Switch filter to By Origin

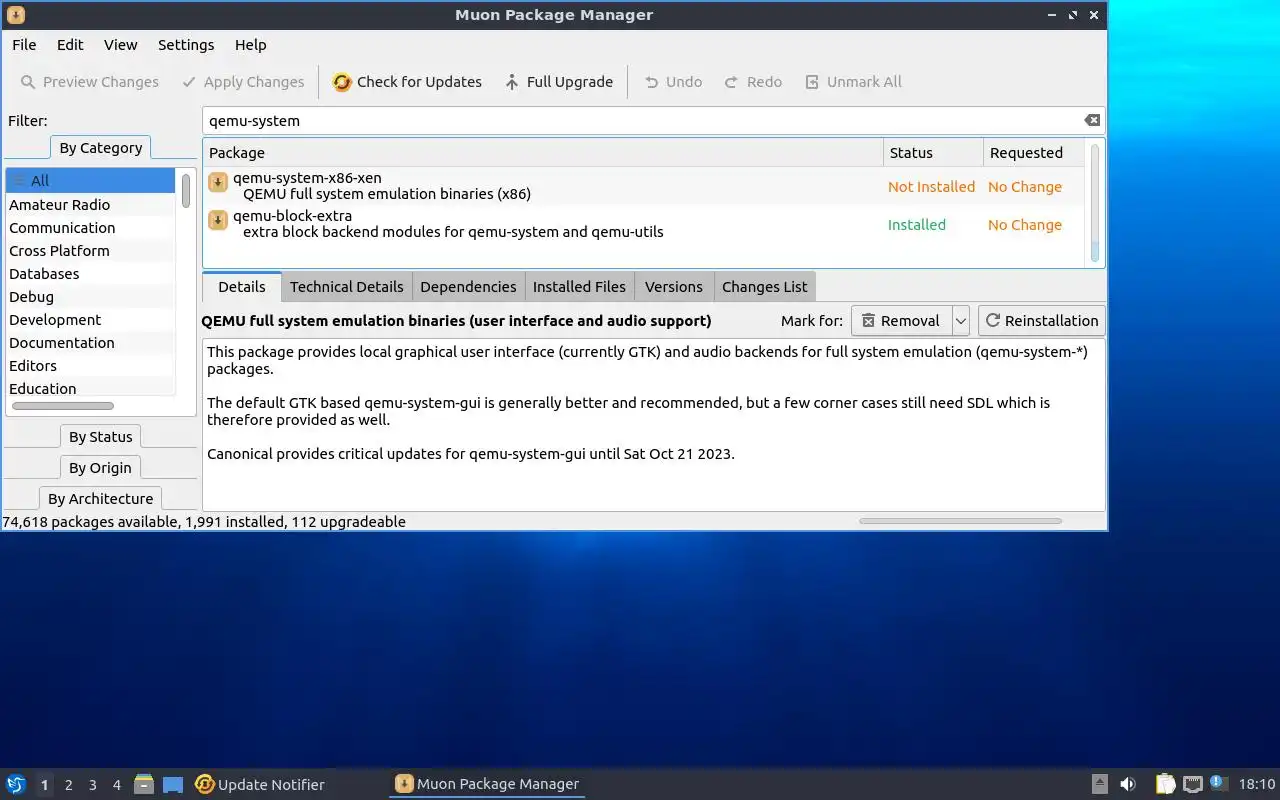point(100,468)
